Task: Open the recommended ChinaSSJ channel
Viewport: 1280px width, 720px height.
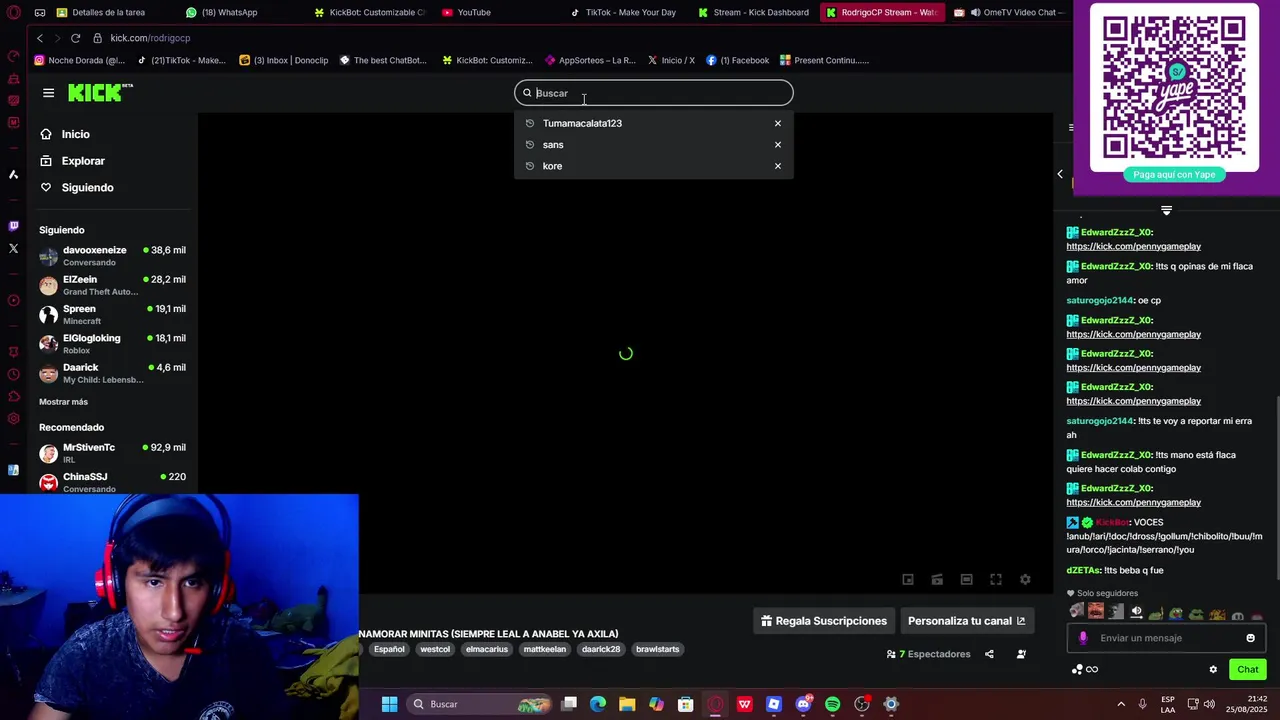Action: [112, 482]
